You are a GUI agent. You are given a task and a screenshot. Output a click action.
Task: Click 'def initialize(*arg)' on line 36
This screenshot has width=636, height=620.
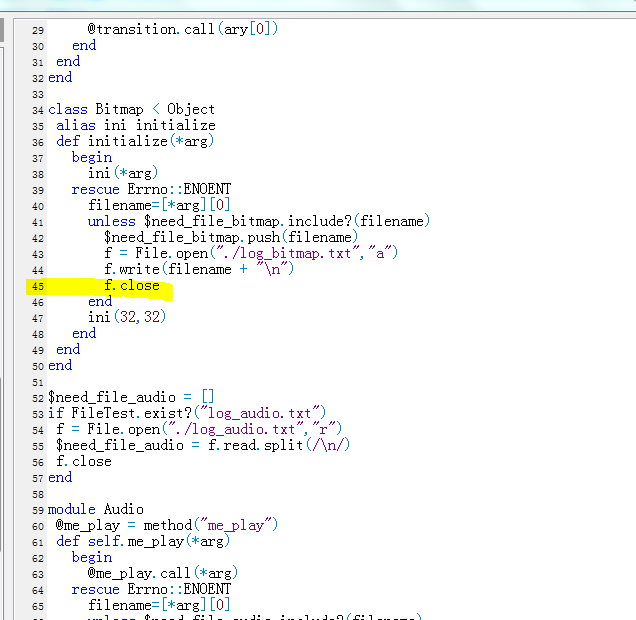click(135, 142)
